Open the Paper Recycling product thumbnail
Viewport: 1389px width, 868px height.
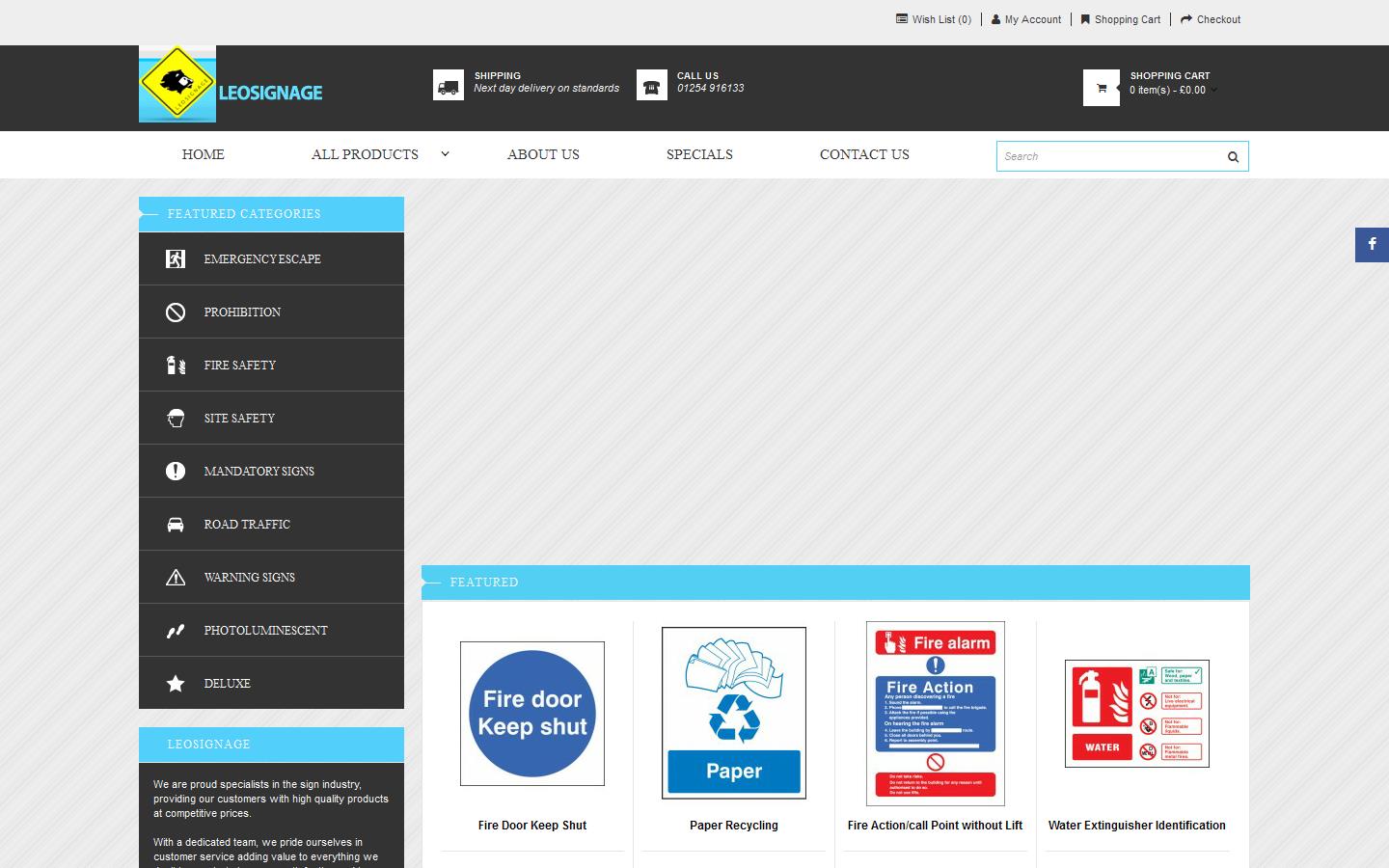click(x=734, y=713)
